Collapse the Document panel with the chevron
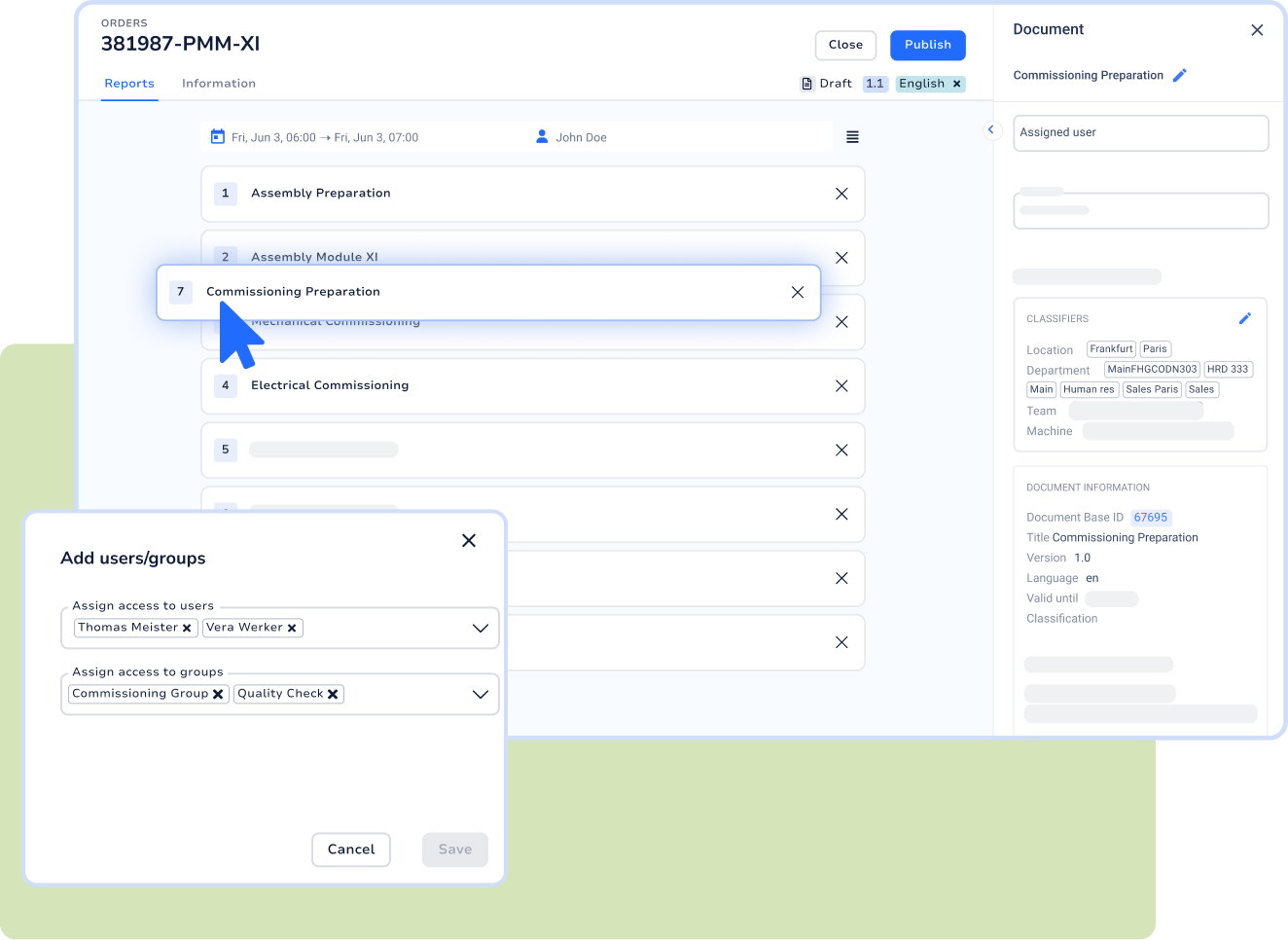The image size is (1288, 940). [991, 129]
